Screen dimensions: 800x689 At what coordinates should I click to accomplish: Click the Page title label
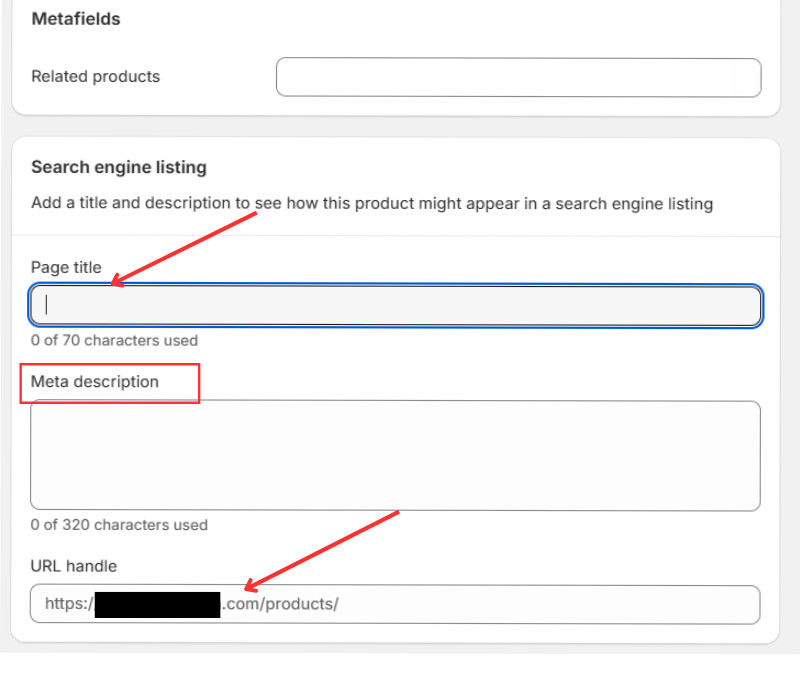click(66, 268)
